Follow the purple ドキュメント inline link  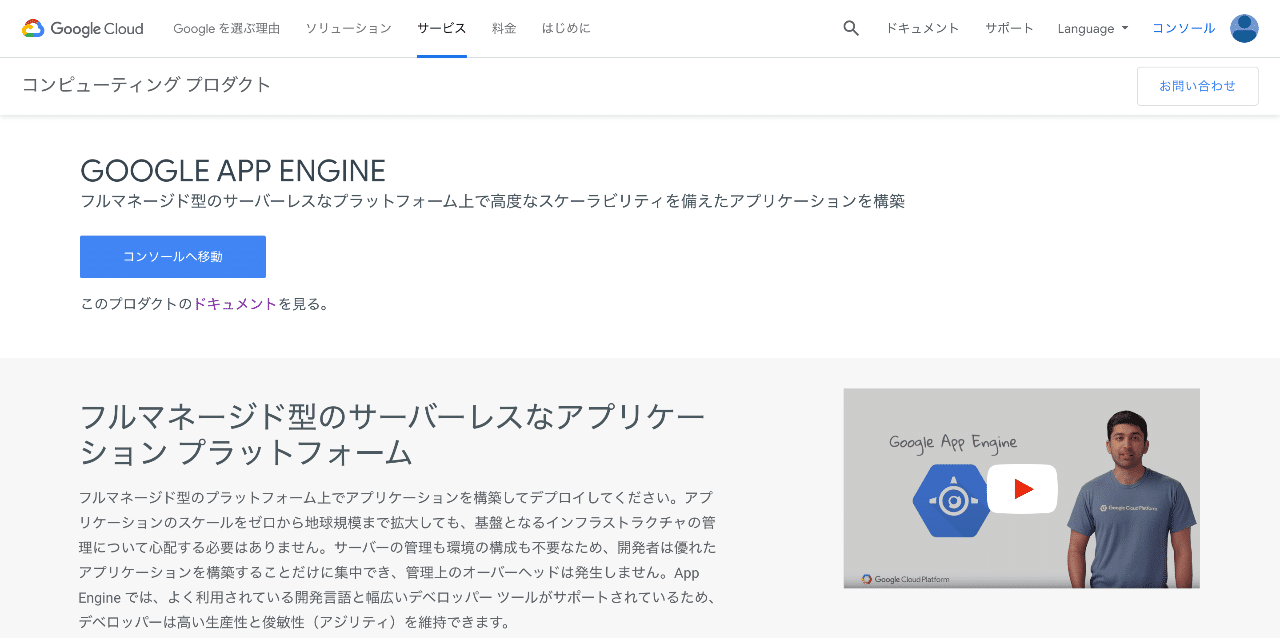pyautogui.click(x=235, y=304)
